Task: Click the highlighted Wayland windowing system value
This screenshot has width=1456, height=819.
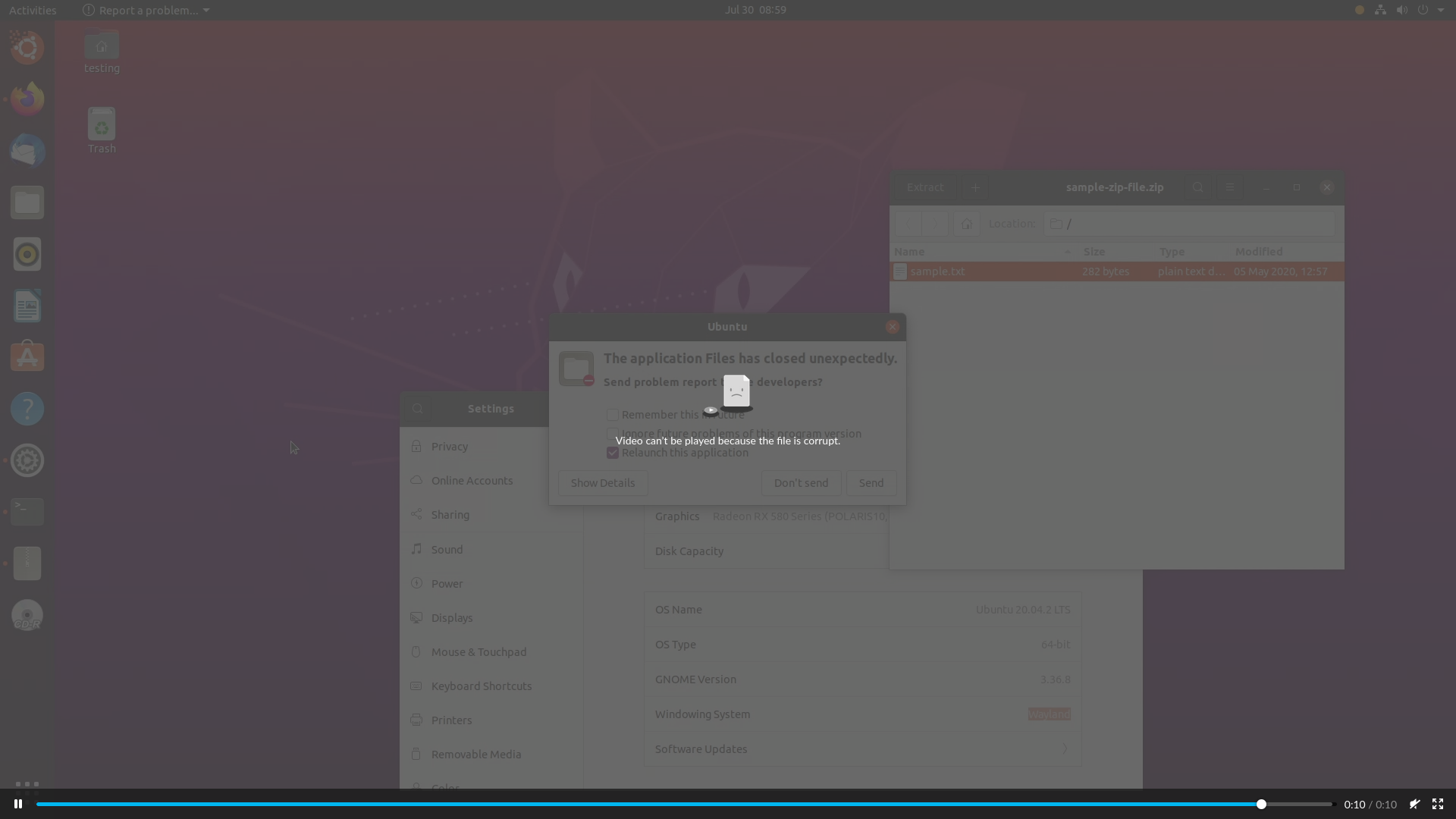Action: pyautogui.click(x=1050, y=714)
